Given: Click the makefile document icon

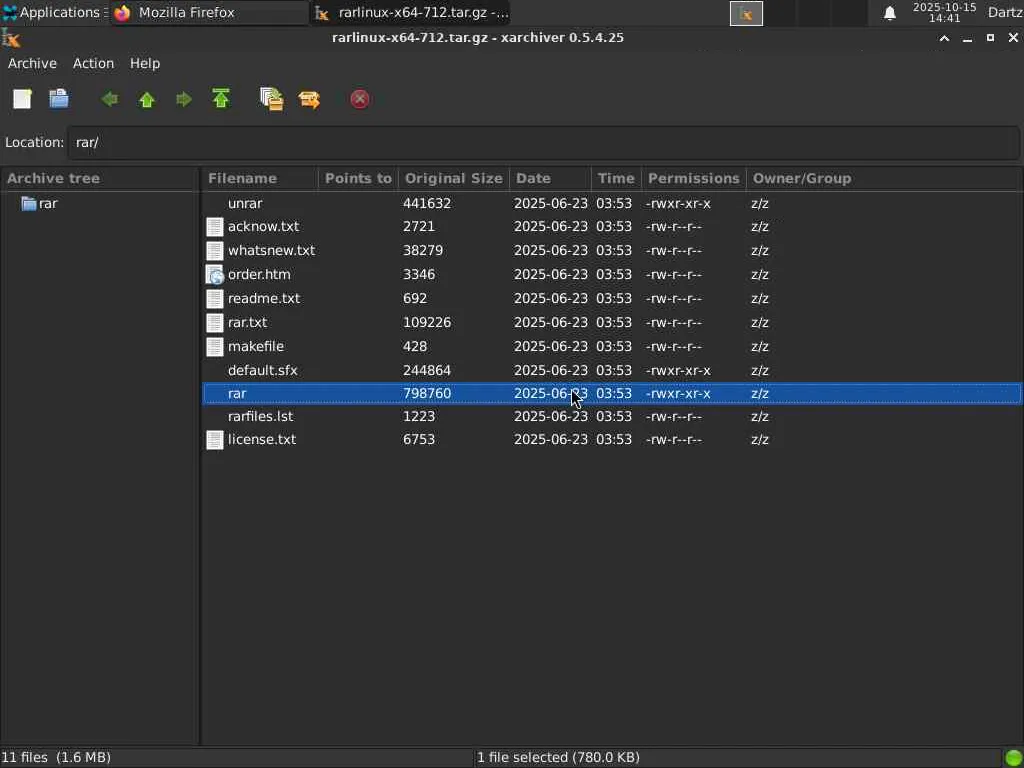Looking at the screenshot, I should coord(215,347).
